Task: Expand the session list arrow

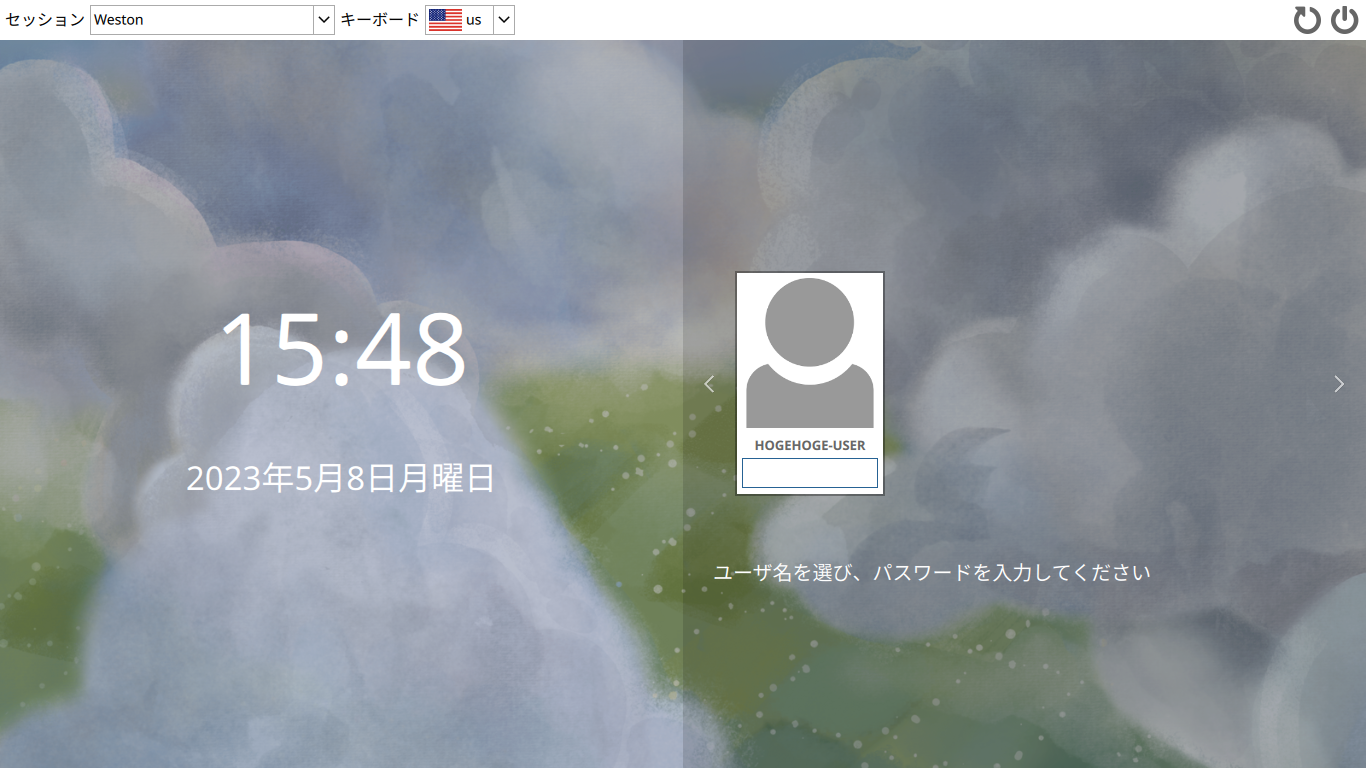Action: point(324,20)
